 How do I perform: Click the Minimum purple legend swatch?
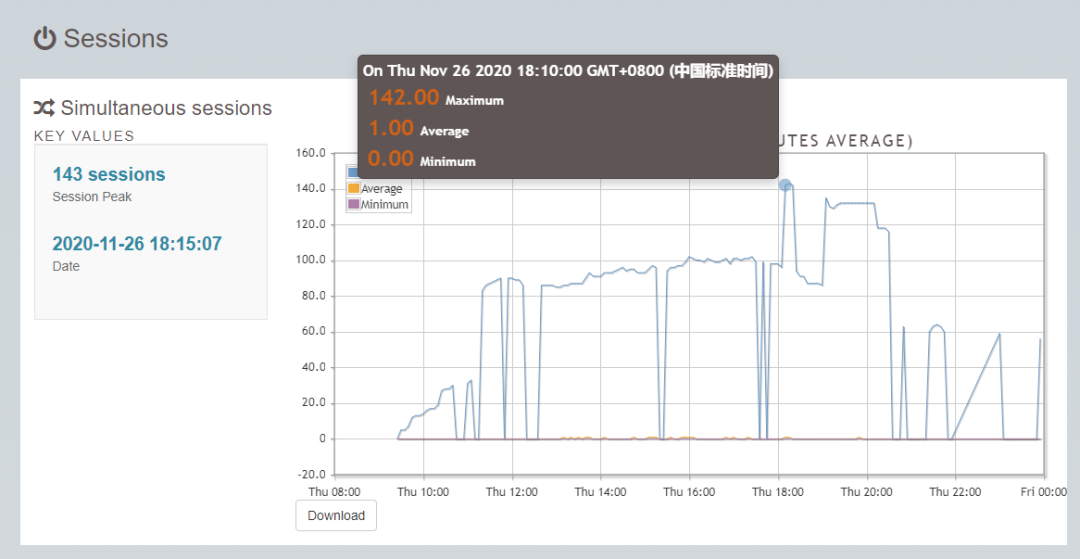click(x=354, y=204)
